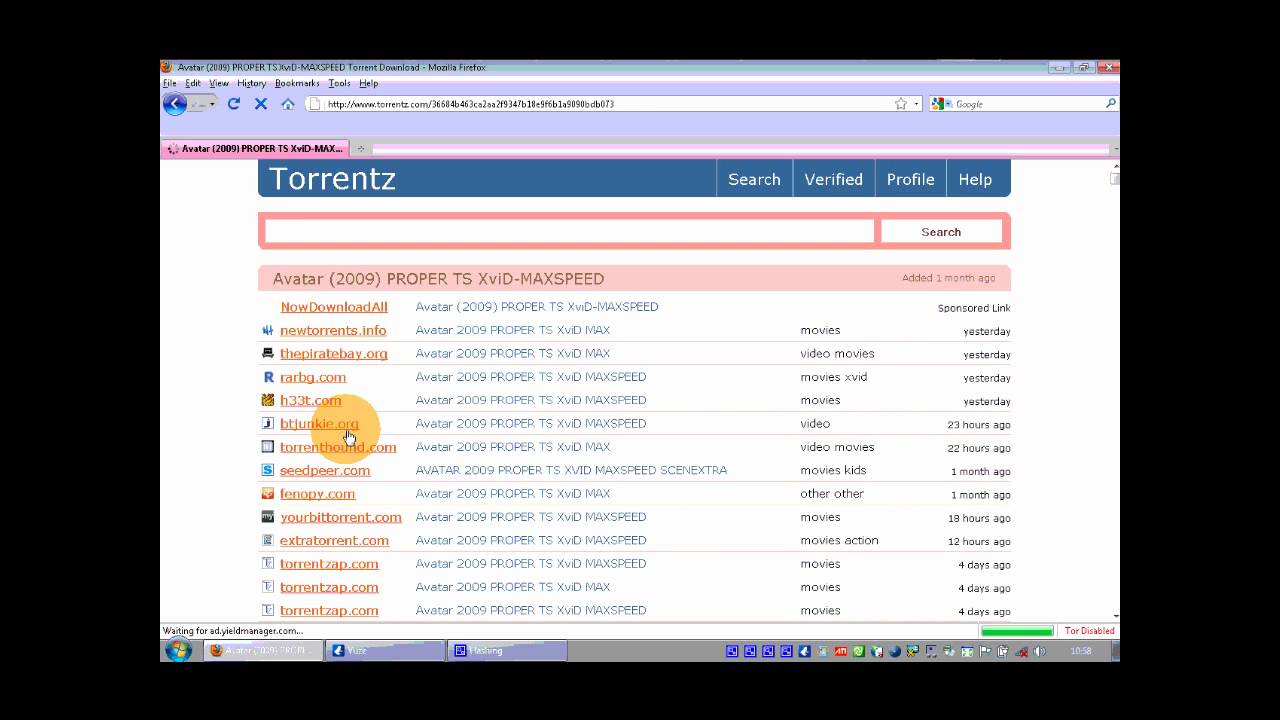Viewport: 1280px width, 720px height.
Task: Click the newtorrents.info site favicon
Action: coord(267,330)
